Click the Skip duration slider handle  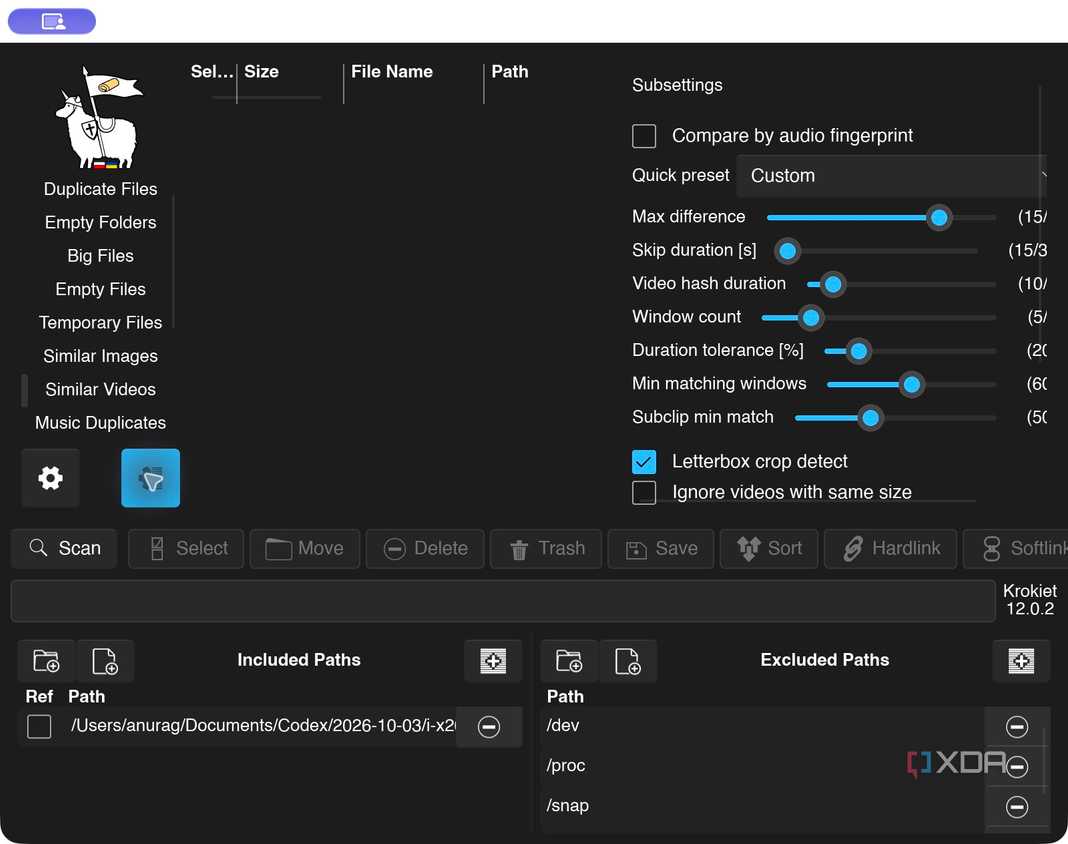click(x=787, y=251)
